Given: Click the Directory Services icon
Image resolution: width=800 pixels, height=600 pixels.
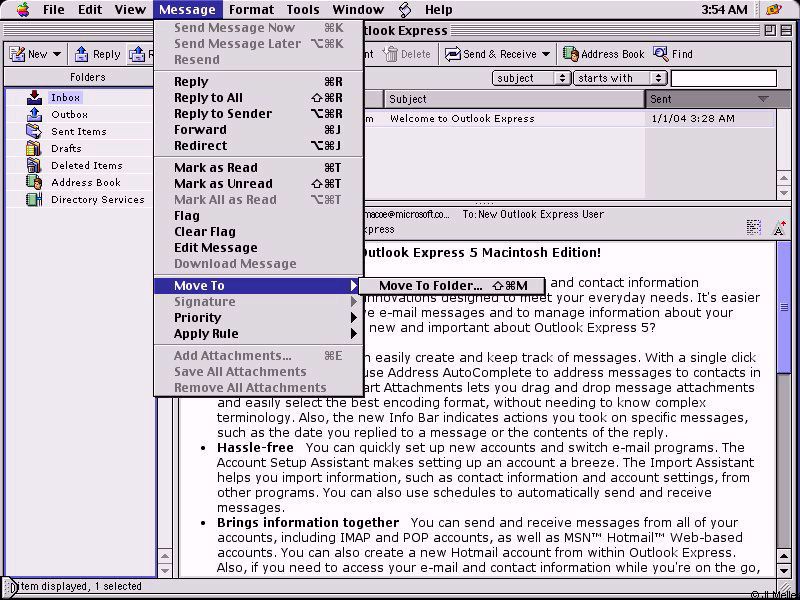Looking at the screenshot, I should pyautogui.click(x=34, y=199).
